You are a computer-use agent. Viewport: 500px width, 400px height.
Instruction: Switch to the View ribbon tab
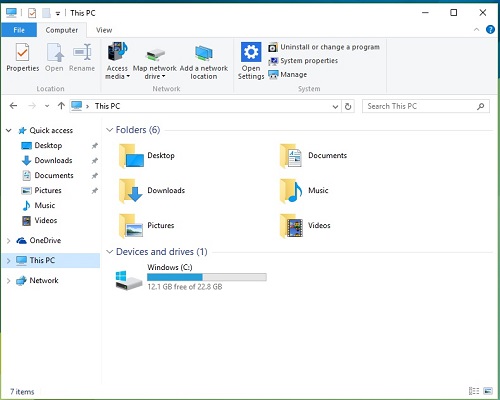tap(104, 30)
